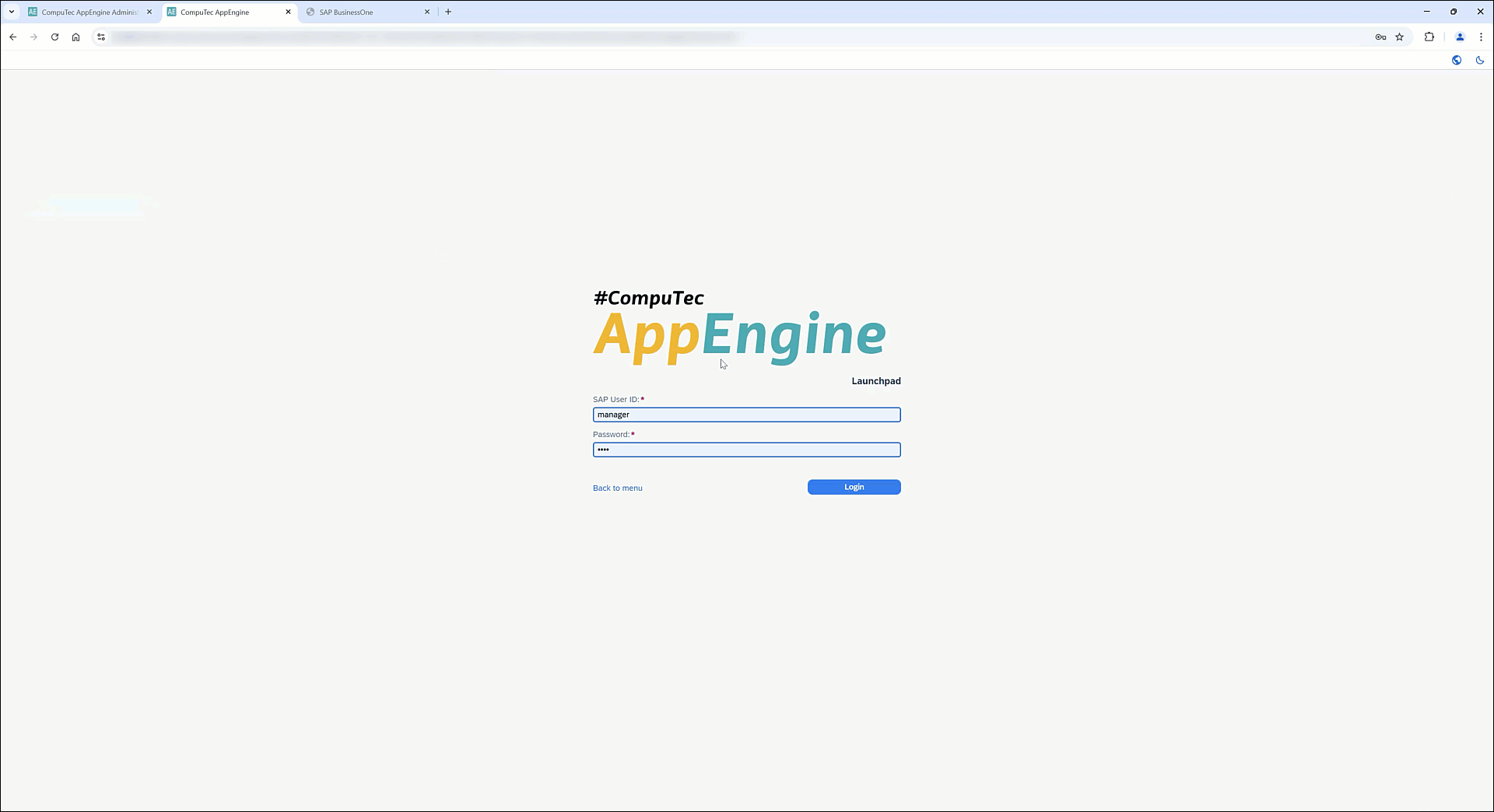Click the browser reload page icon
The height and width of the screenshot is (812, 1494).
pos(54,37)
